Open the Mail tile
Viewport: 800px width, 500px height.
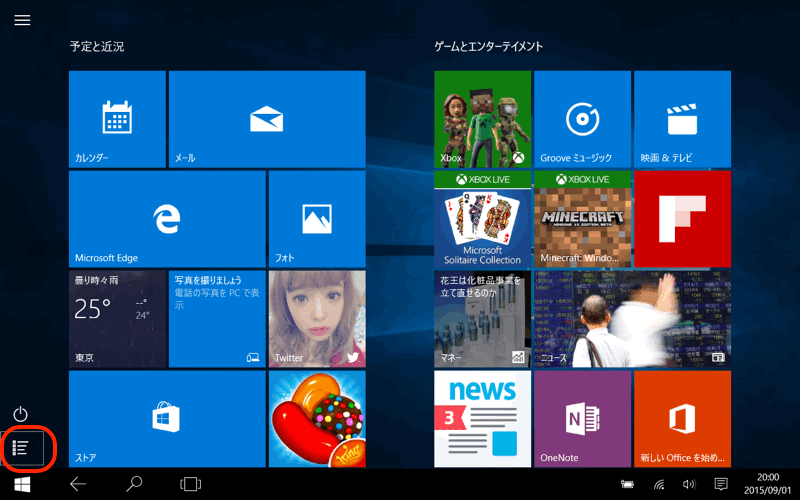pos(266,119)
